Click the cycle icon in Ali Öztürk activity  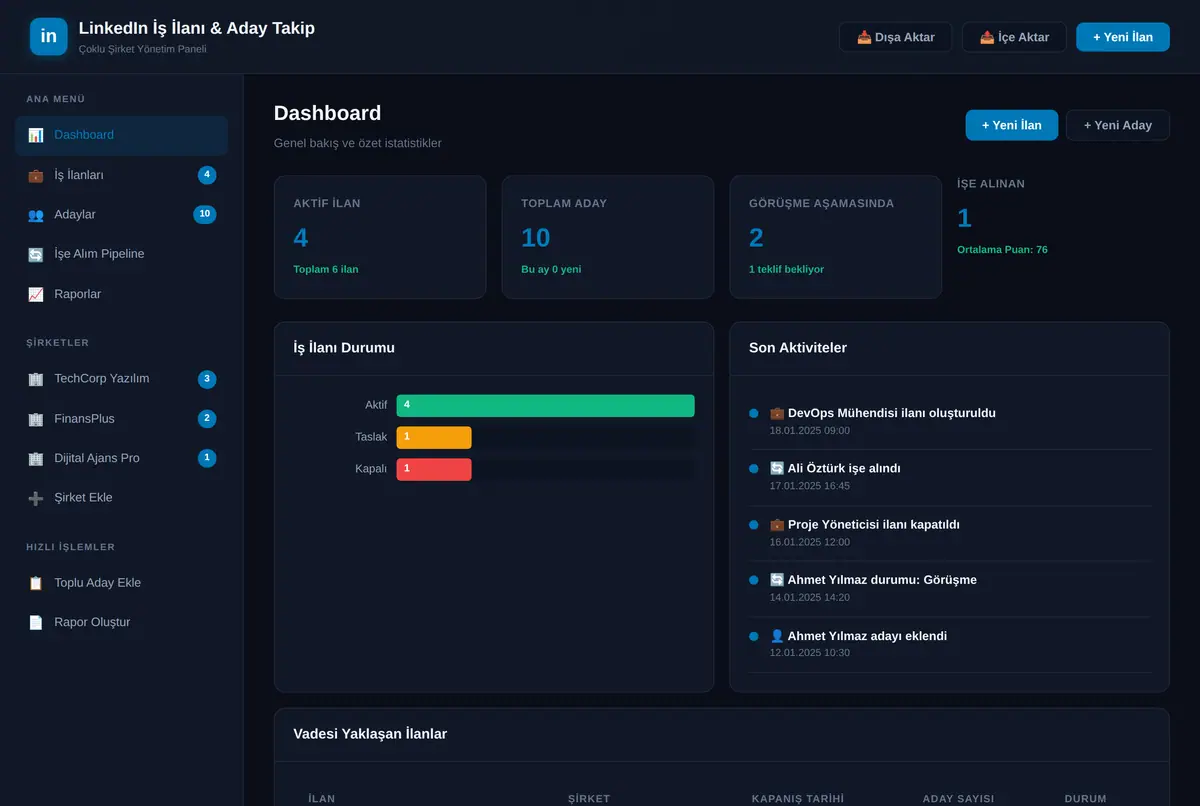(x=777, y=468)
